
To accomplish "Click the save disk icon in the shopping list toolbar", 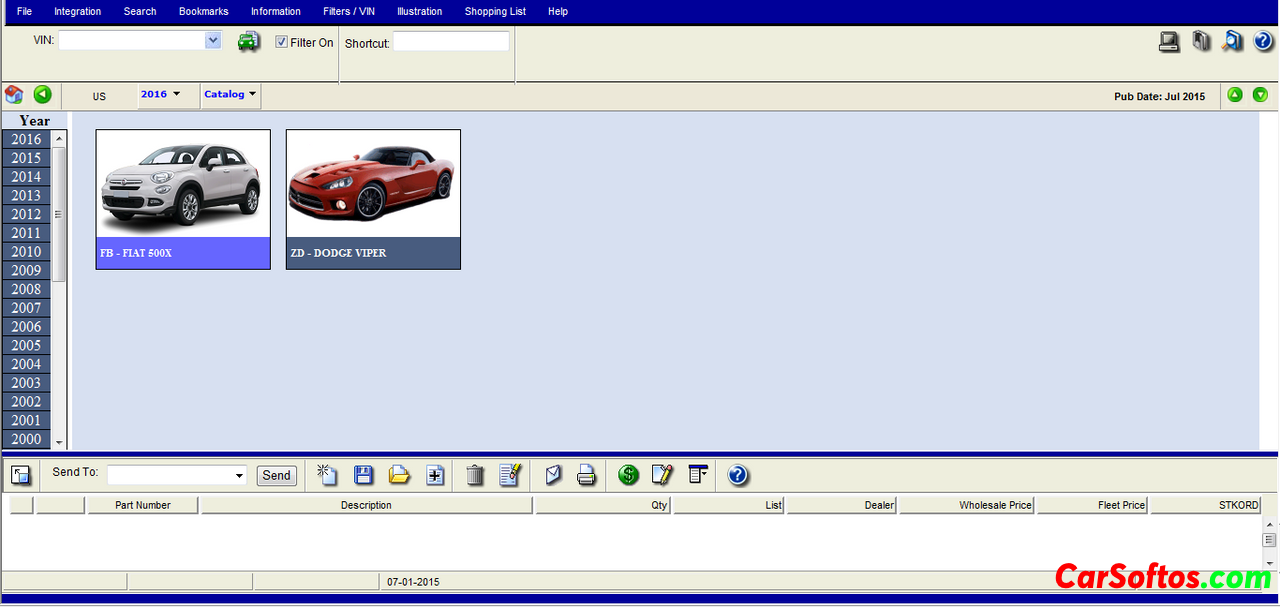I will pyautogui.click(x=364, y=475).
